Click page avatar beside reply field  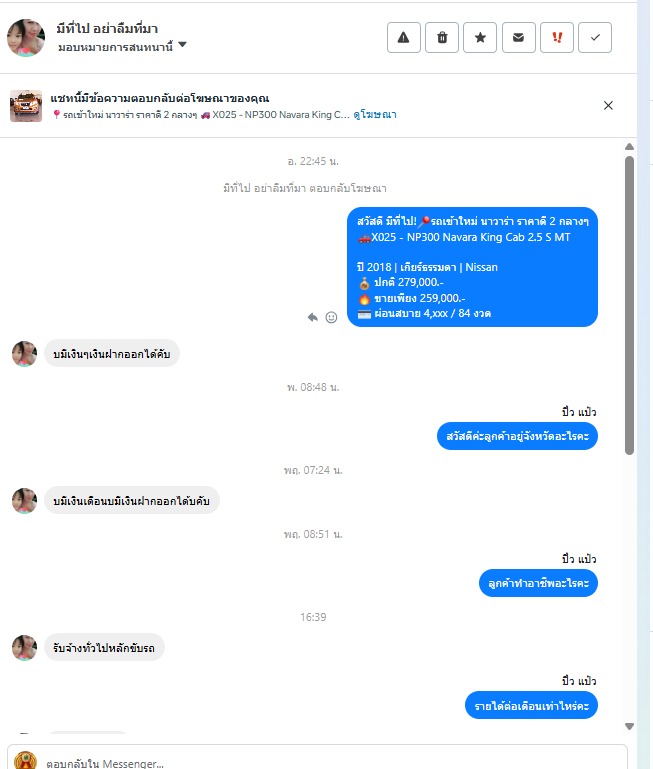click(26, 761)
